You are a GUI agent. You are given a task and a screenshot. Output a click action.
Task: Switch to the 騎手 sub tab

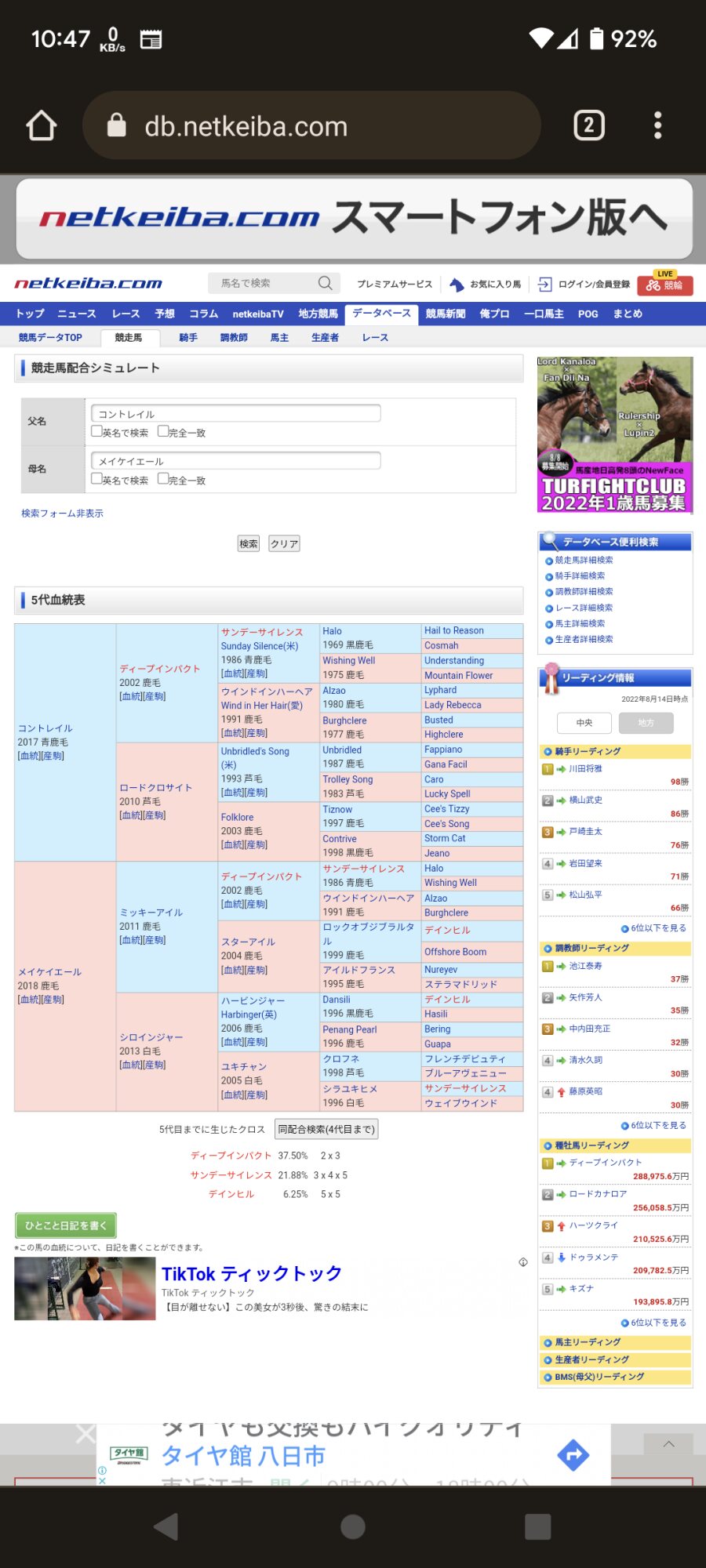pos(188,338)
